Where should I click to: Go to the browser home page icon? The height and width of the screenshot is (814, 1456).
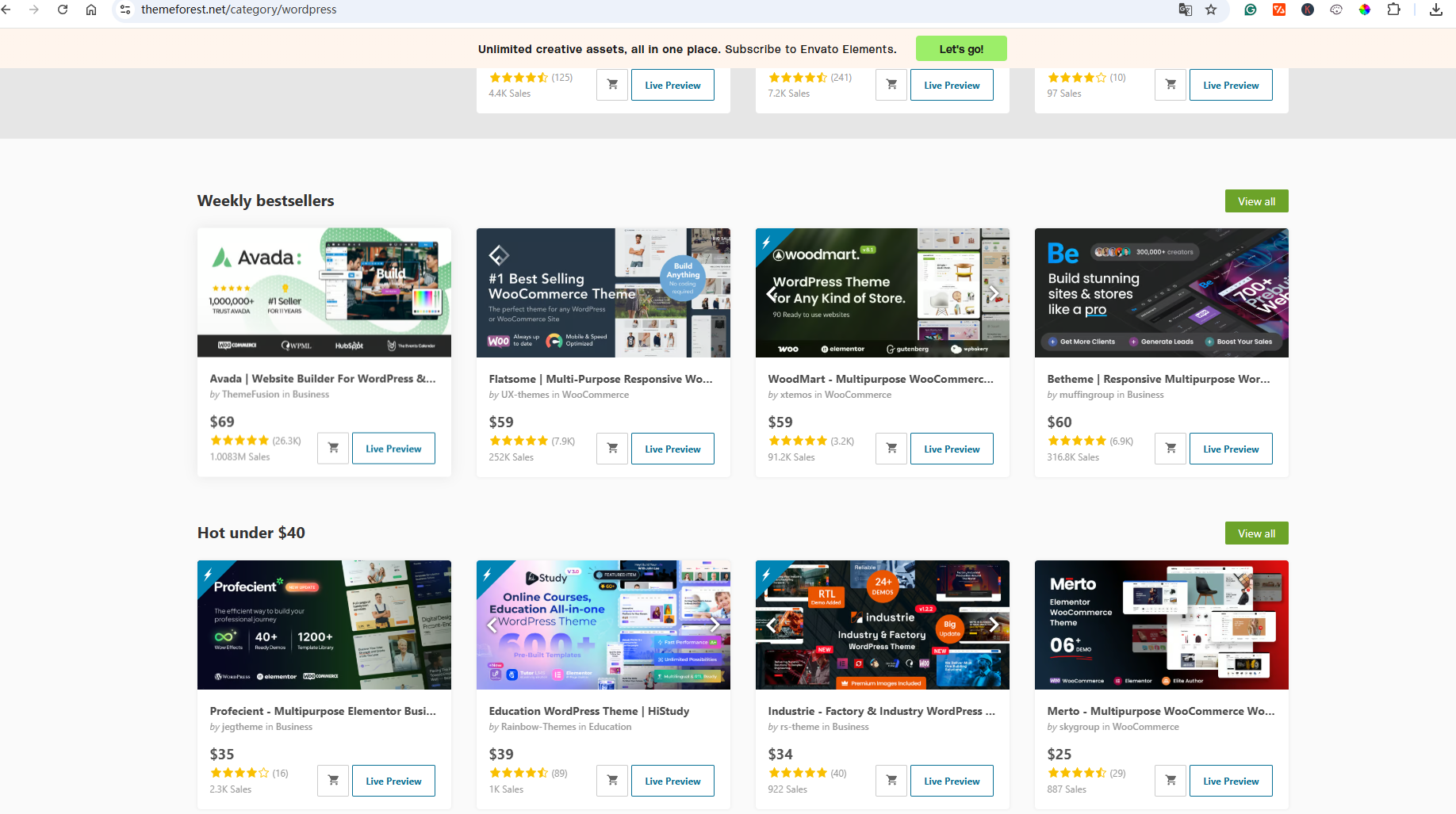coord(91,10)
